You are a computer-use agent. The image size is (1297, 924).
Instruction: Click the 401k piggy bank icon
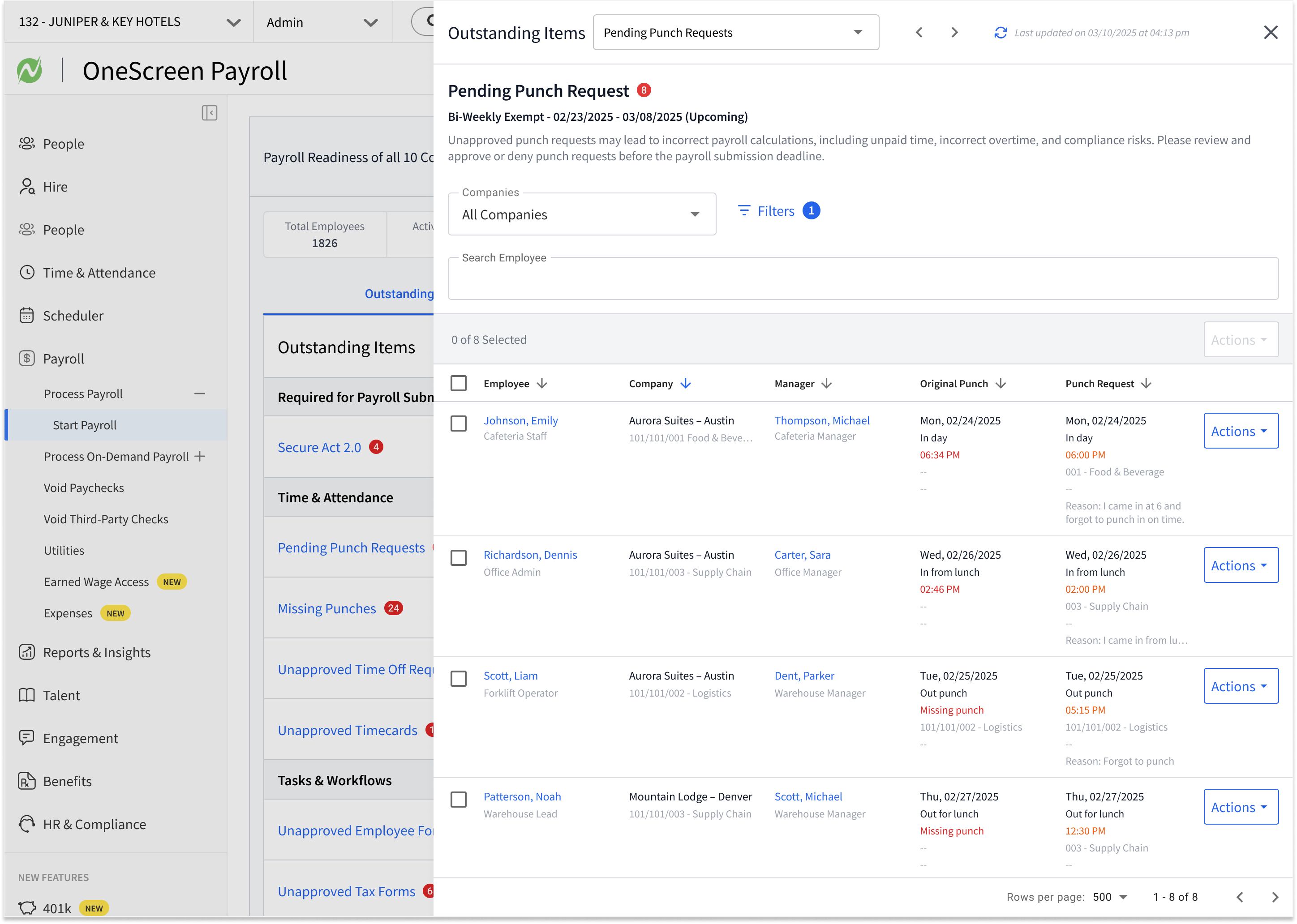coord(27,908)
